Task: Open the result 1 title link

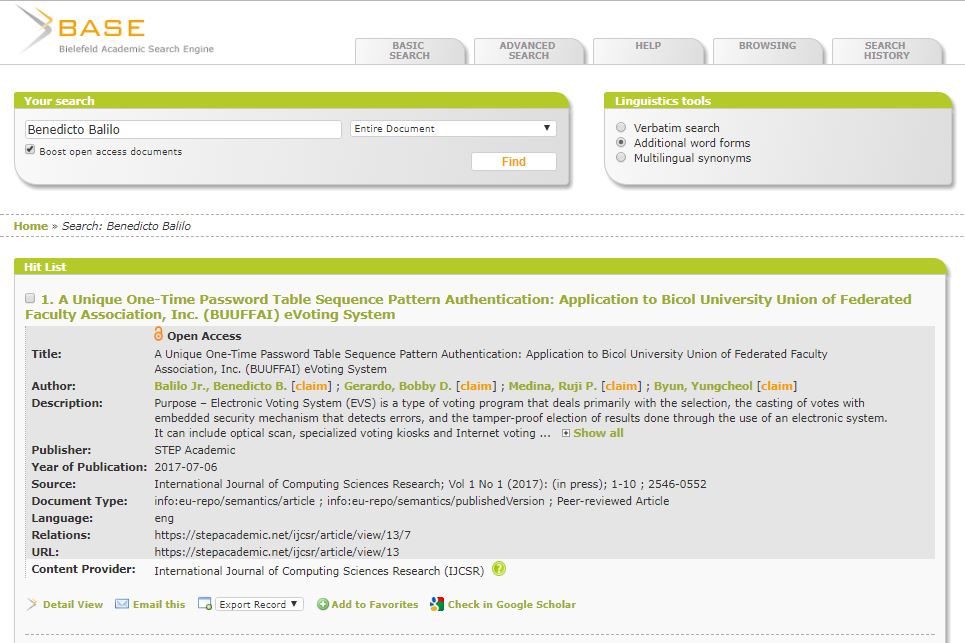Action: (468, 307)
